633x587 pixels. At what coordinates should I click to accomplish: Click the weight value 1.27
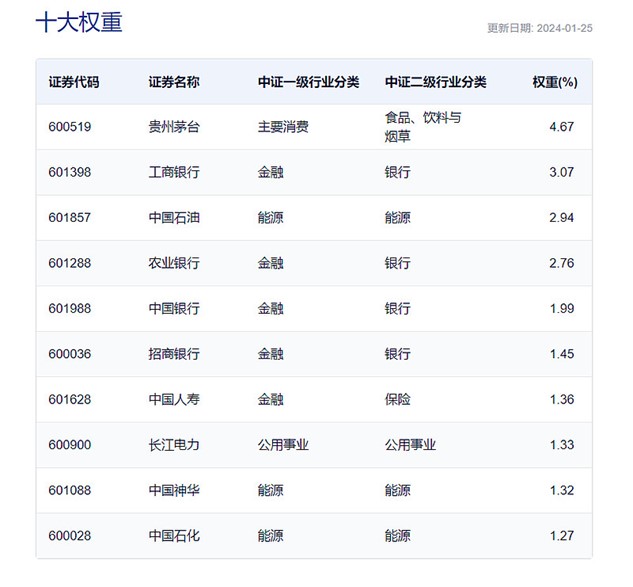[562, 536]
